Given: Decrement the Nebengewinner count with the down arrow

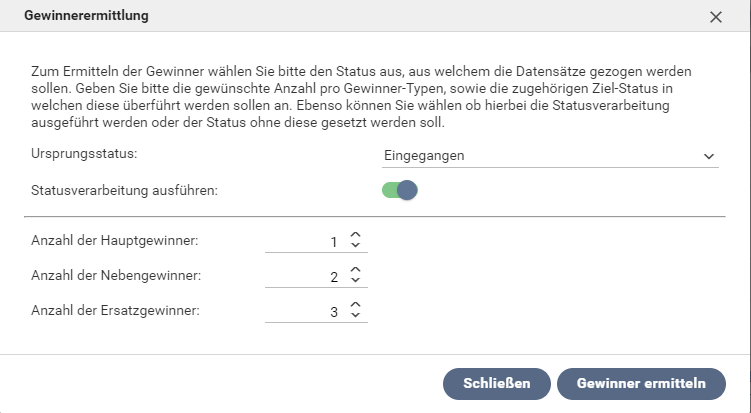Looking at the screenshot, I should click(x=355, y=282).
